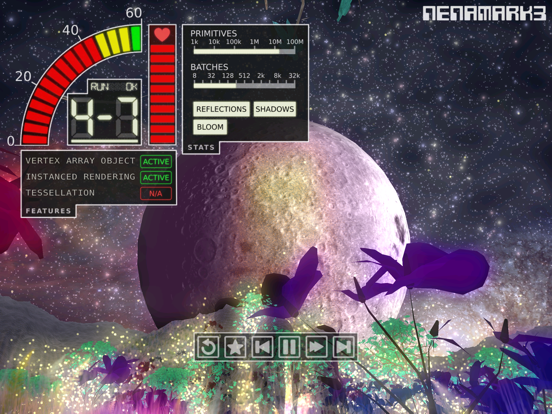This screenshot has height=414, width=552.
Task: Click the RUN OK status indicator
Action: pyautogui.click(x=114, y=87)
